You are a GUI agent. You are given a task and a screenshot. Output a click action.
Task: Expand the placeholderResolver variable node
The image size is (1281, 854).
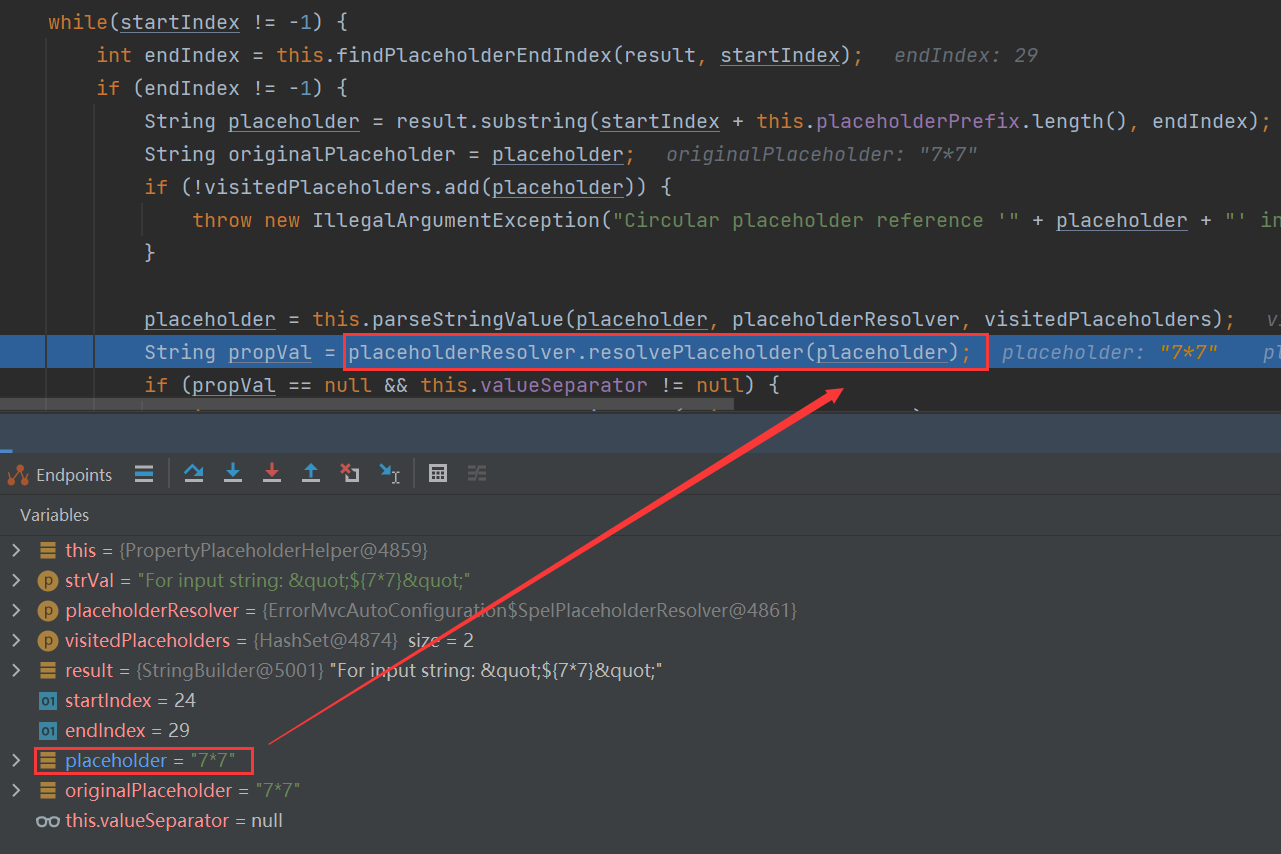(x=14, y=610)
